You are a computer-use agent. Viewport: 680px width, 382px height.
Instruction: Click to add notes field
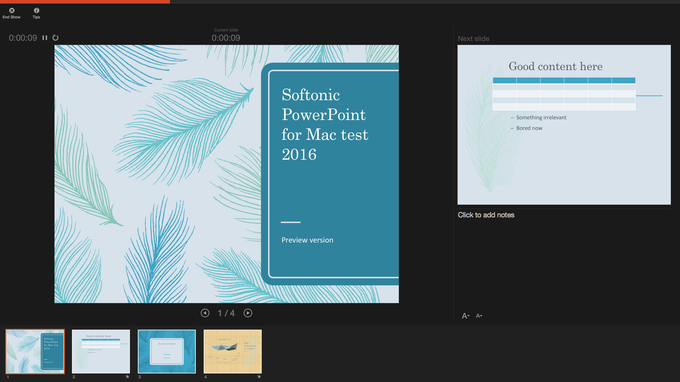pos(486,215)
